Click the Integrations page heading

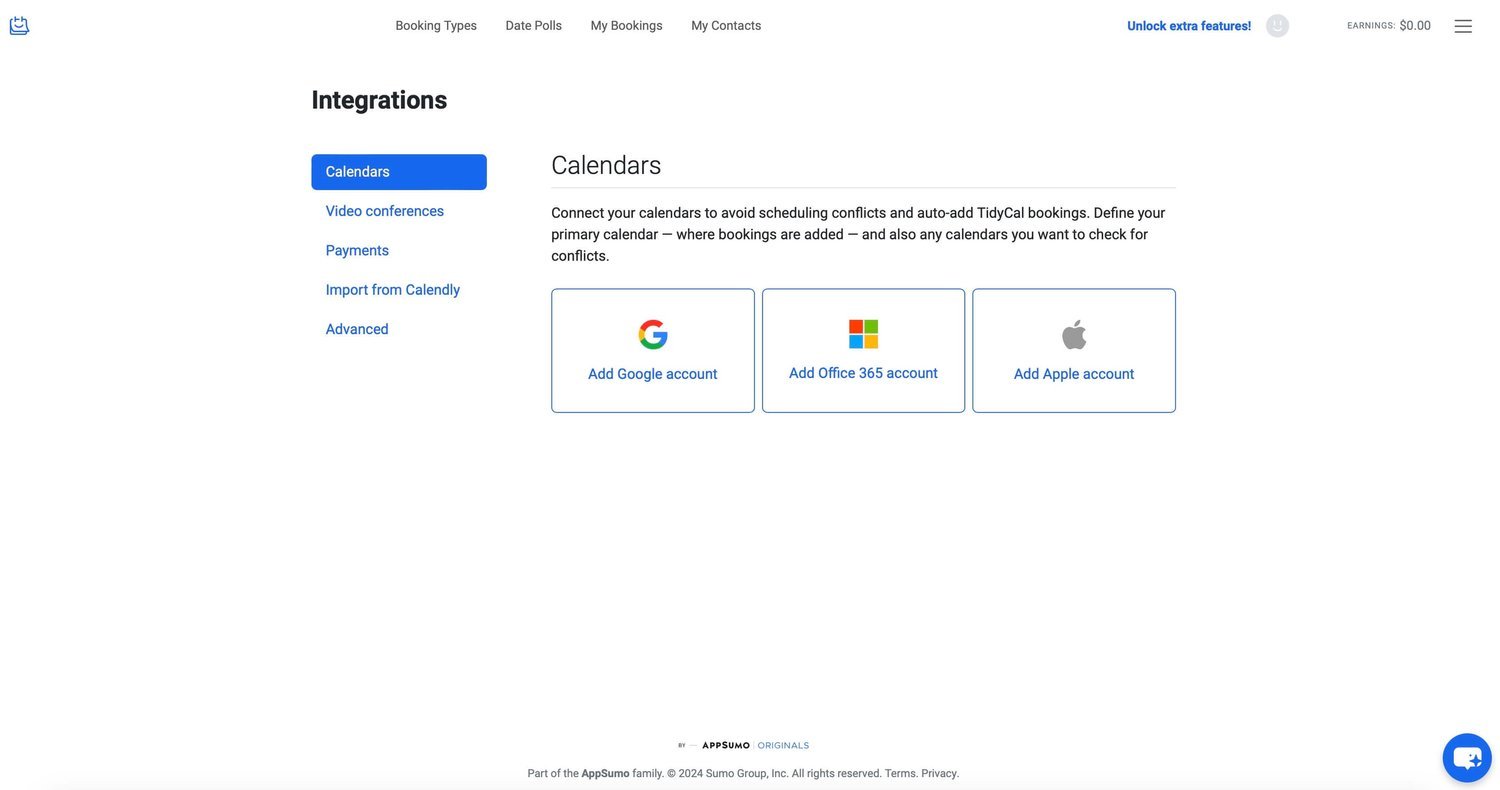pos(379,100)
